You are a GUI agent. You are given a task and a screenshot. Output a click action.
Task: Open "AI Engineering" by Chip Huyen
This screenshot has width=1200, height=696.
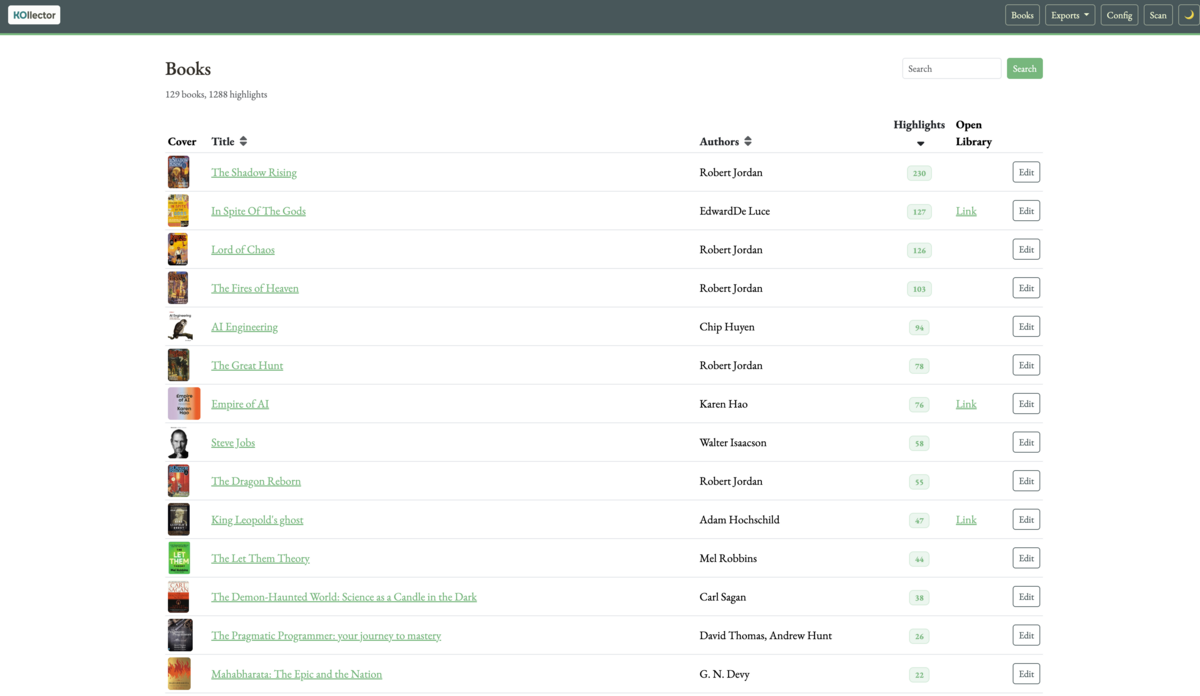243,326
